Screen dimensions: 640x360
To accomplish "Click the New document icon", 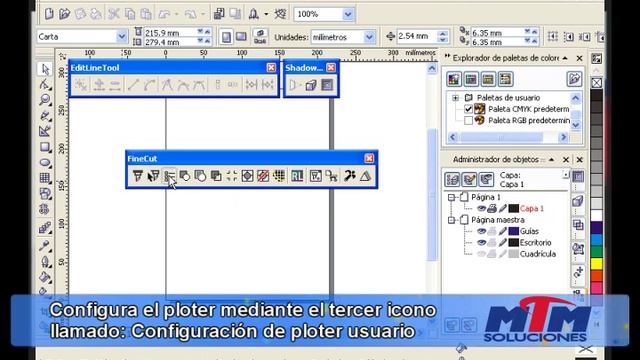I will pyautogui.click(x=49, y=14).
